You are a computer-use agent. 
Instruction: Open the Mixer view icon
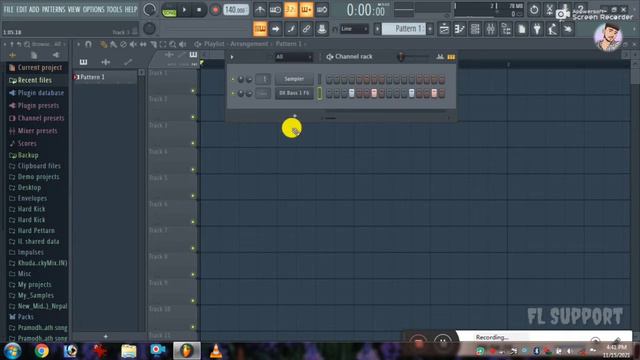point(491,29)
